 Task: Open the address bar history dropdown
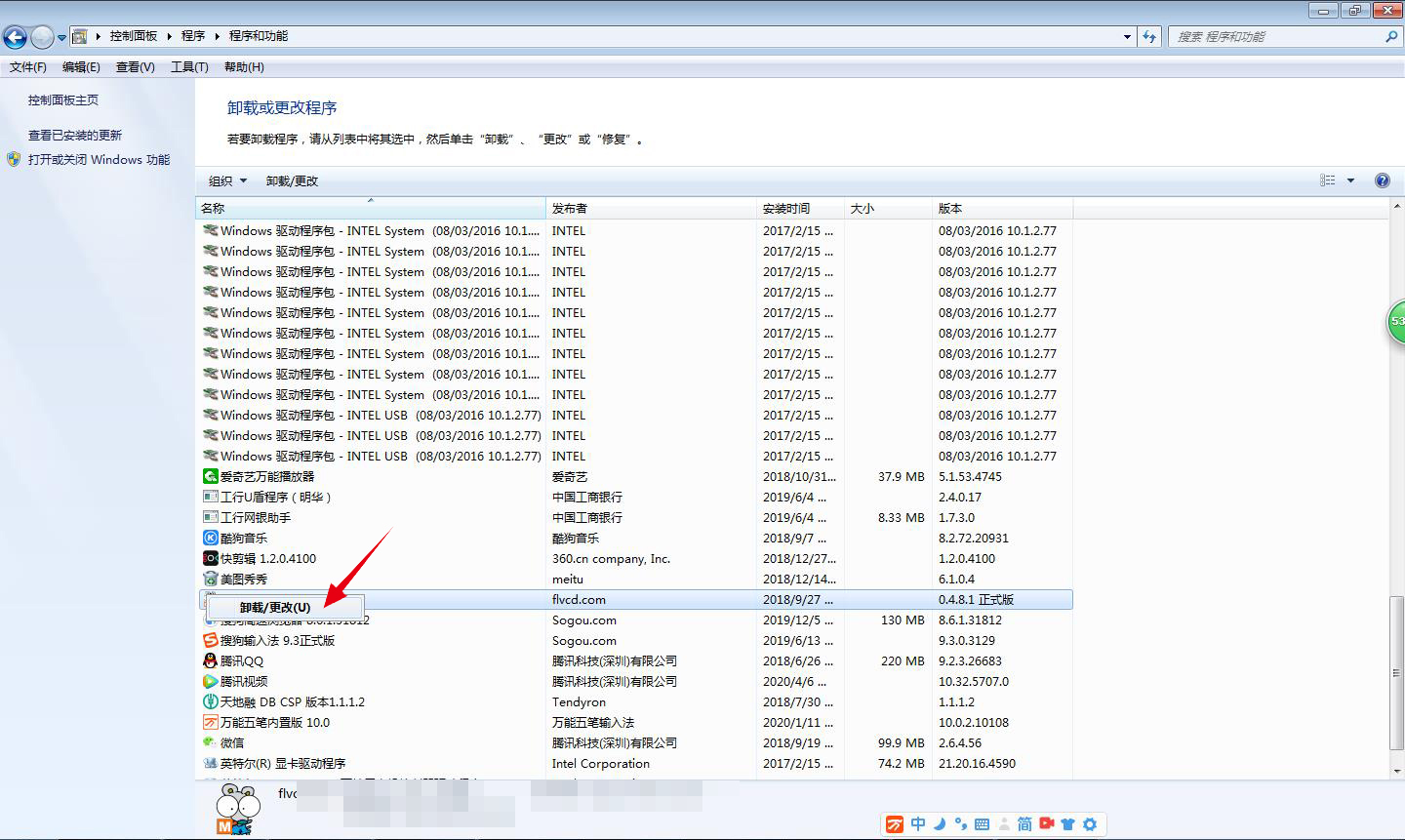coord(1128,36)
